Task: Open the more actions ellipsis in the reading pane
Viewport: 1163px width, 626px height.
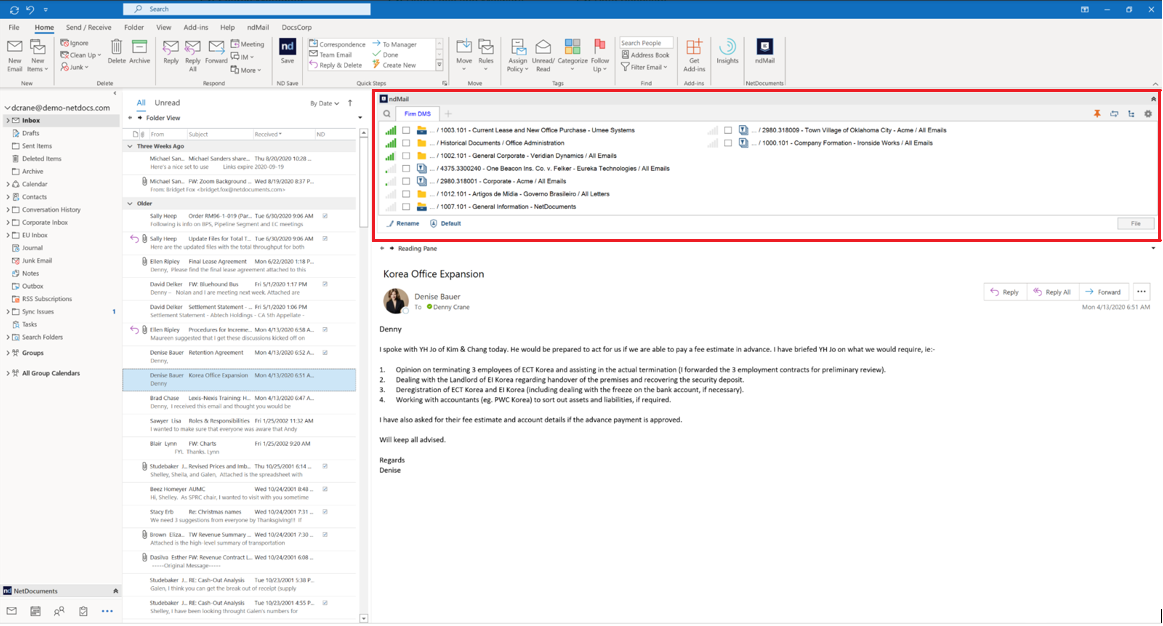Action: (1141, 292)
